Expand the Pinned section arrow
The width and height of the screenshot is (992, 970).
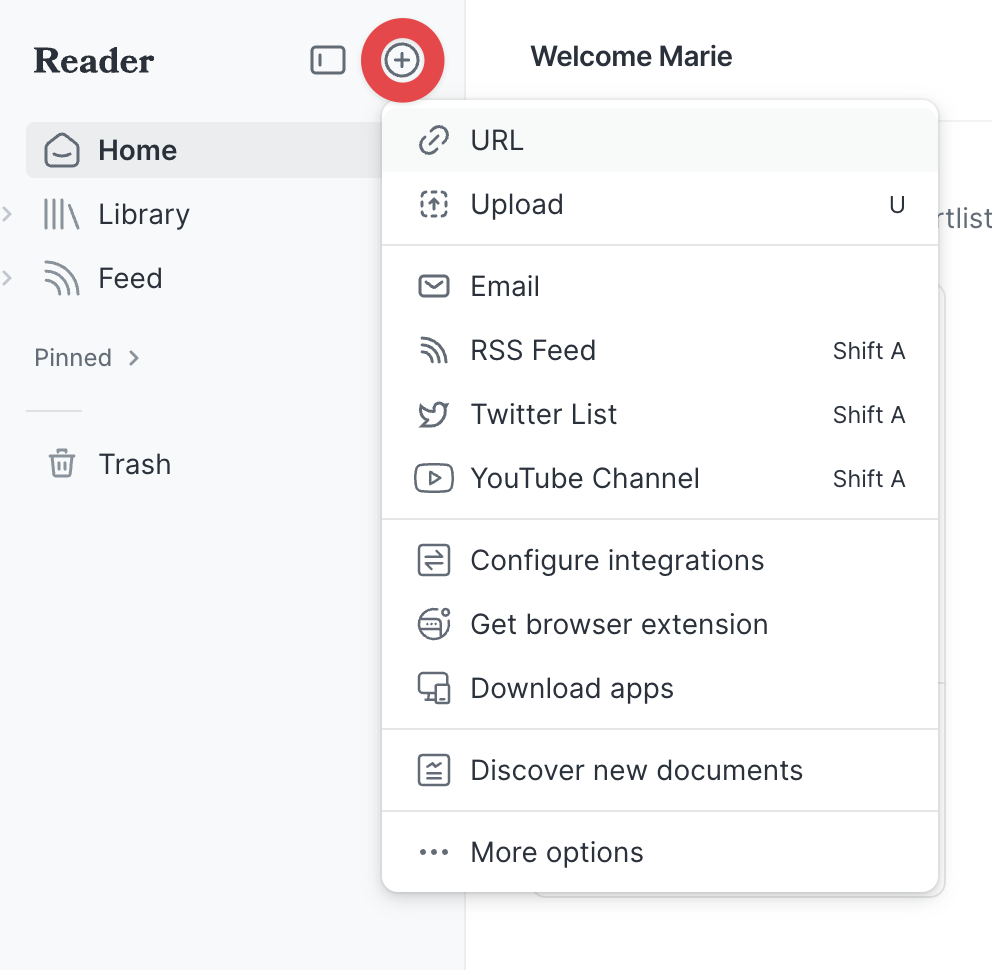[x=134, y=358]
